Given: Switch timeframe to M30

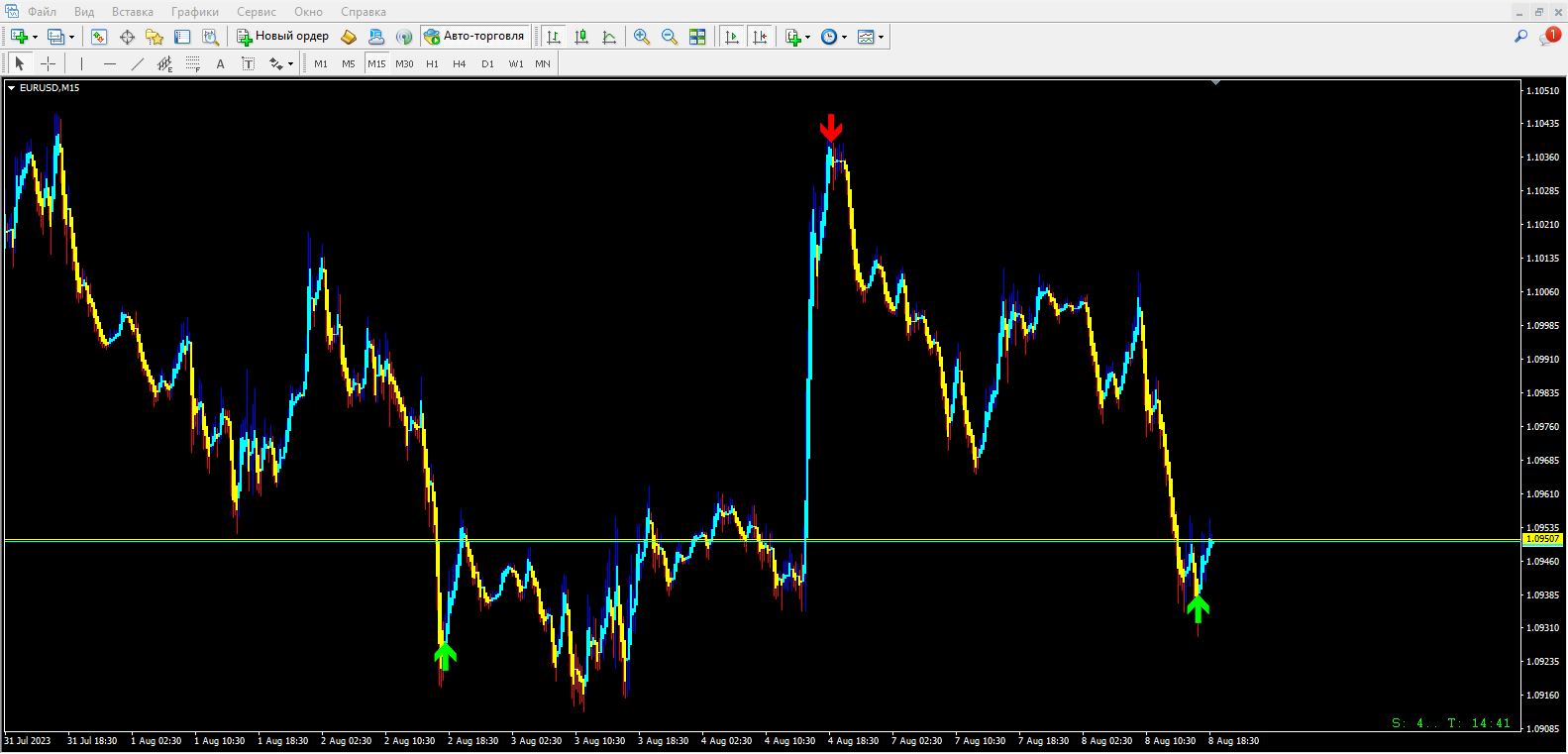Looking at the screenshot, I should coord(404,63).
